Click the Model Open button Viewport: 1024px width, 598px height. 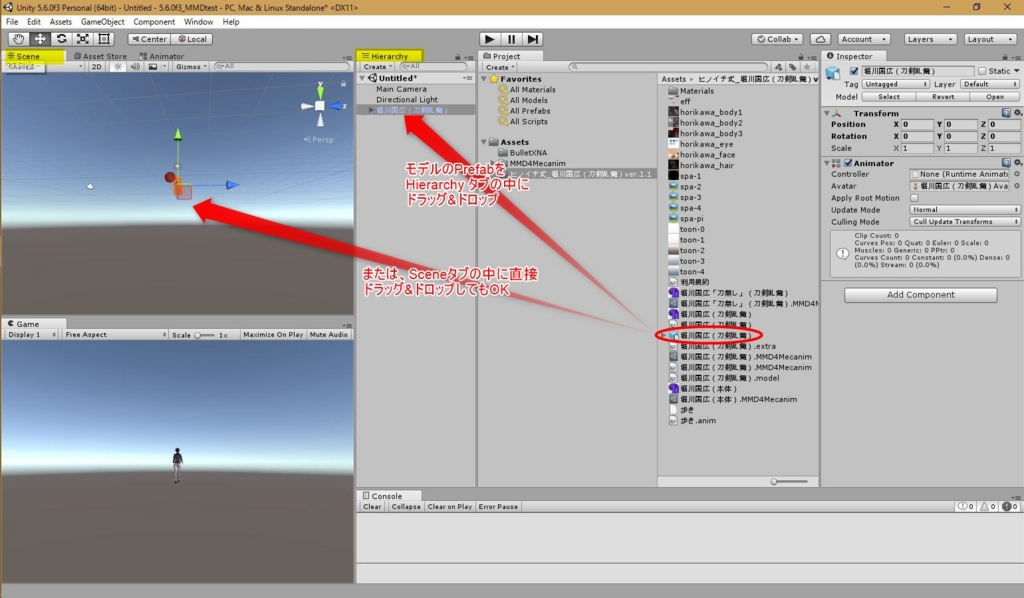click(994, 97)
